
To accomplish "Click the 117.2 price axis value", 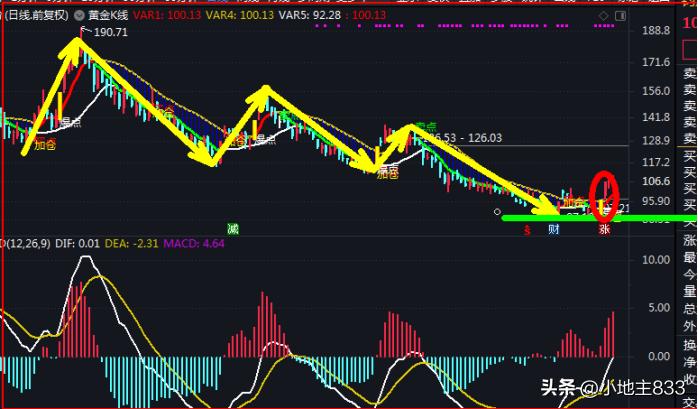I will (x=656, y=162).
